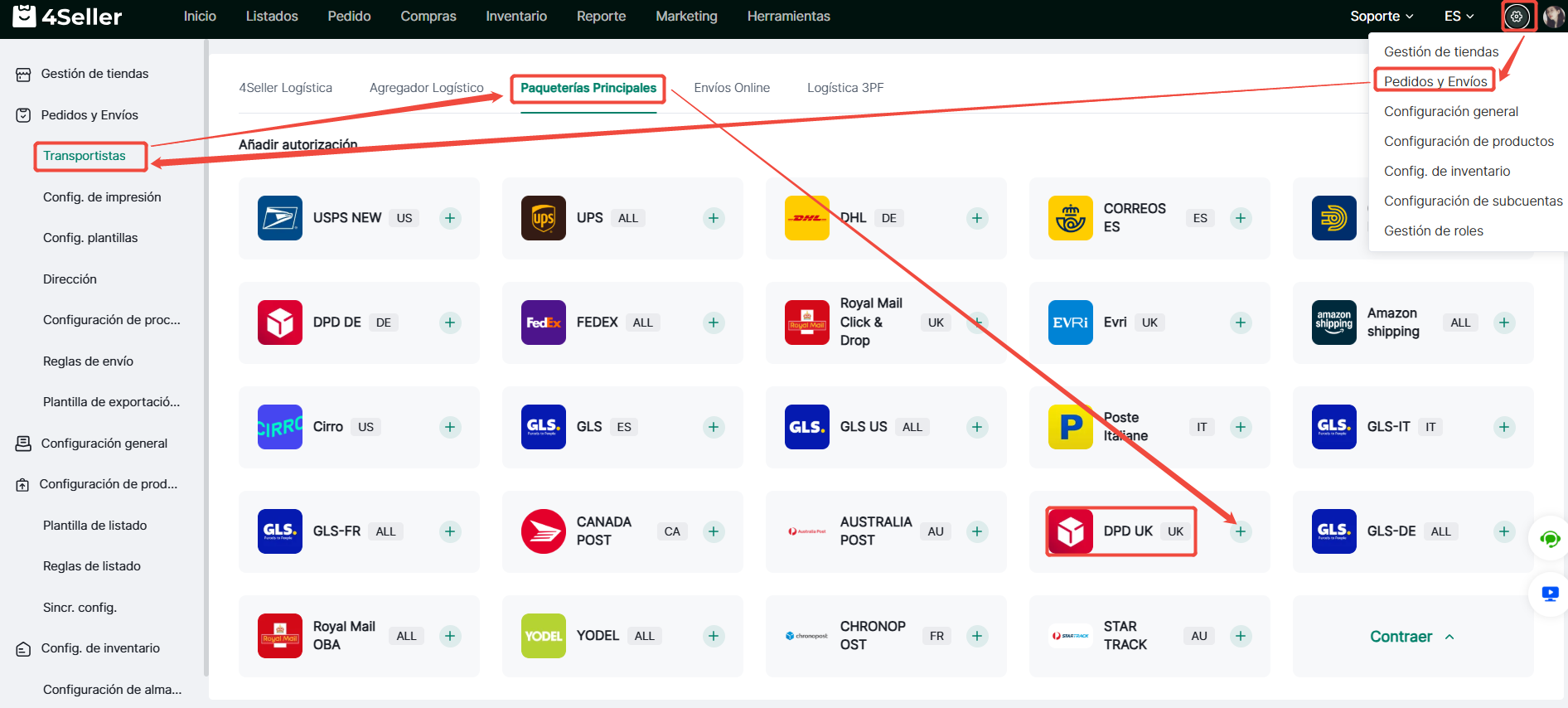Open Marketing in top navigation
This screenshot has height=708, width=1568.
(x=686, y=17)
